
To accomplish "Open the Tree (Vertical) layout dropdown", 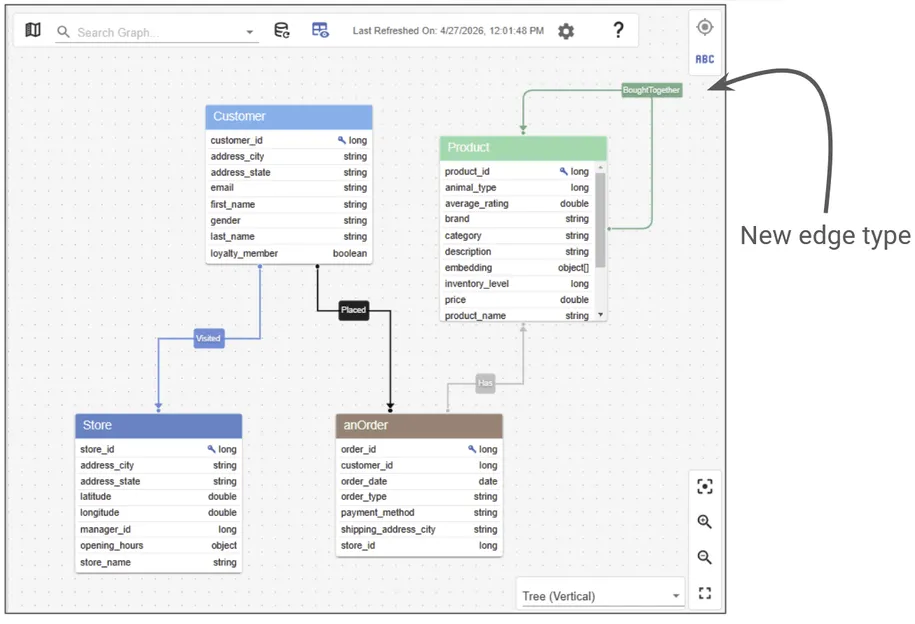I will (x=601, y=596).
